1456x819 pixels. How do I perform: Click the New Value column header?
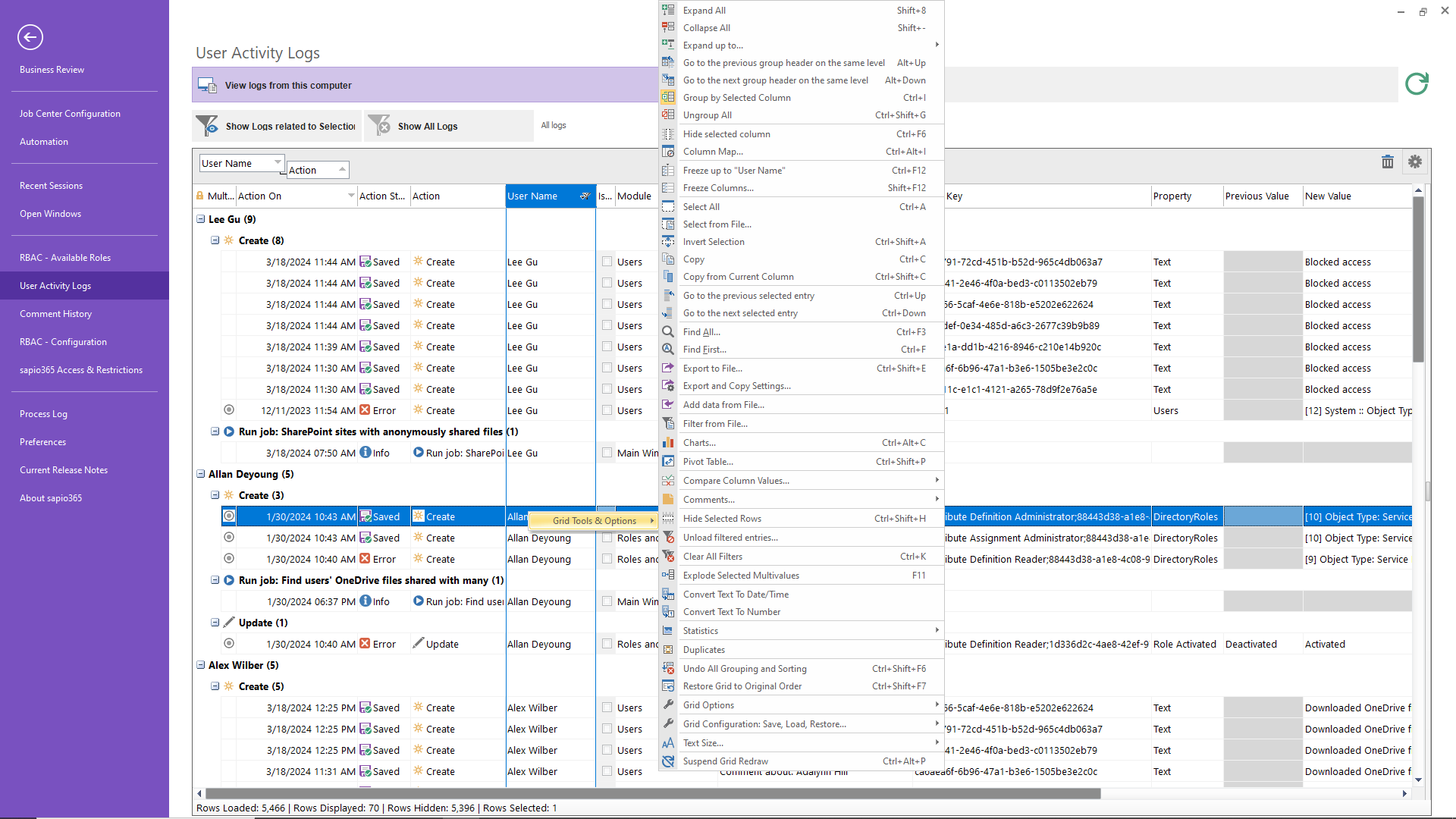1357,196
